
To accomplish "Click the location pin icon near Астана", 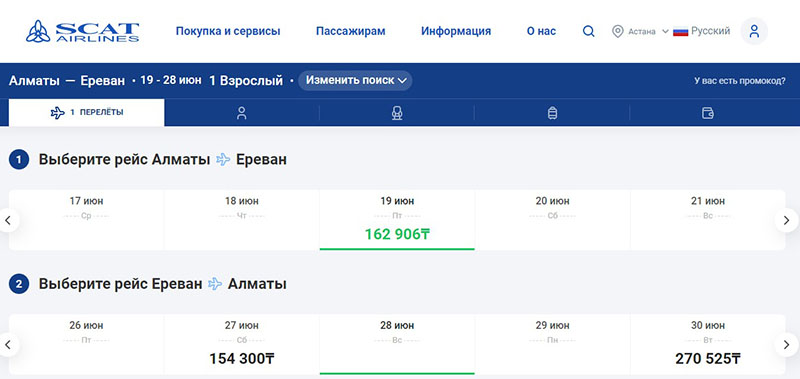I will pos(617,32).
